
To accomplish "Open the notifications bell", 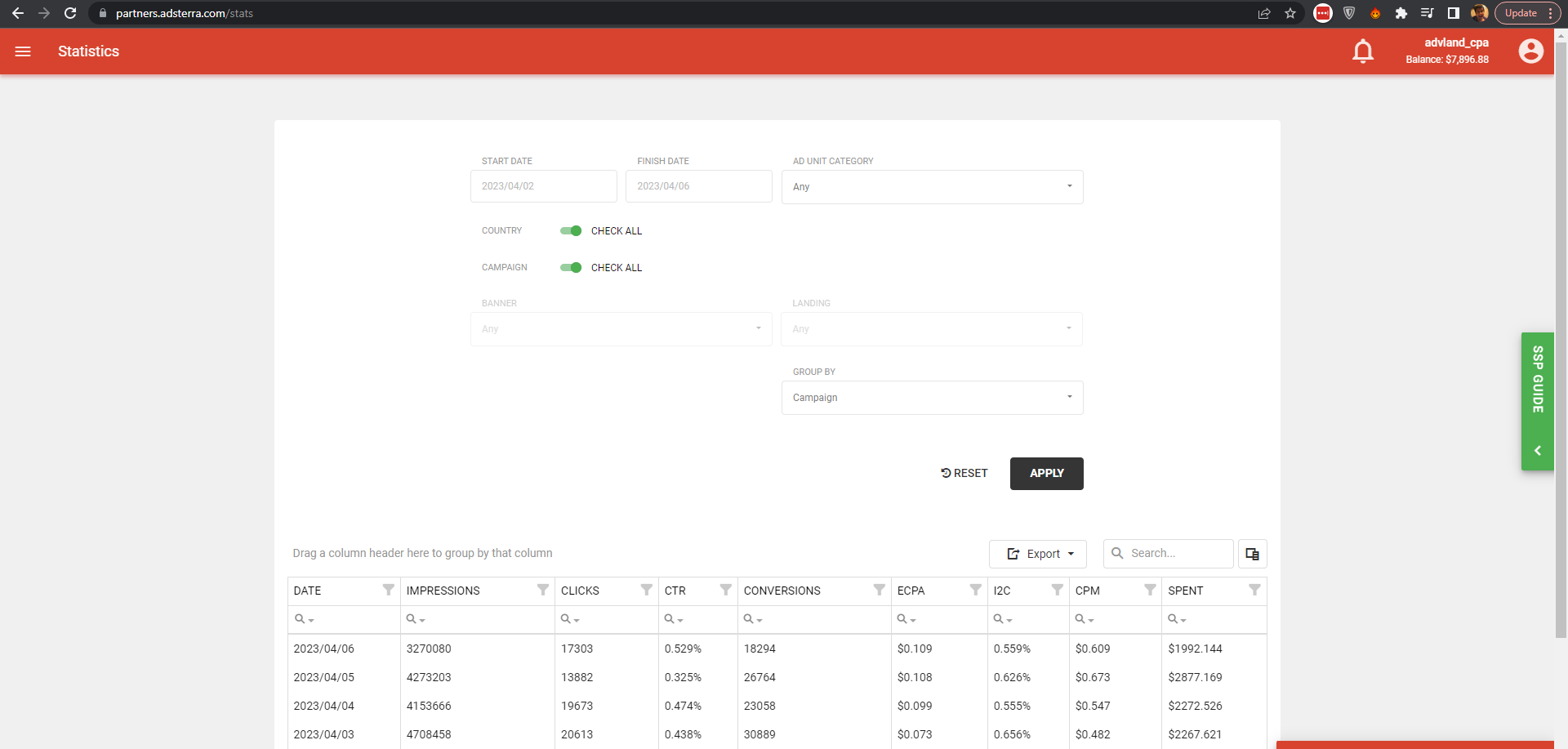I will tap(1362, 51).
